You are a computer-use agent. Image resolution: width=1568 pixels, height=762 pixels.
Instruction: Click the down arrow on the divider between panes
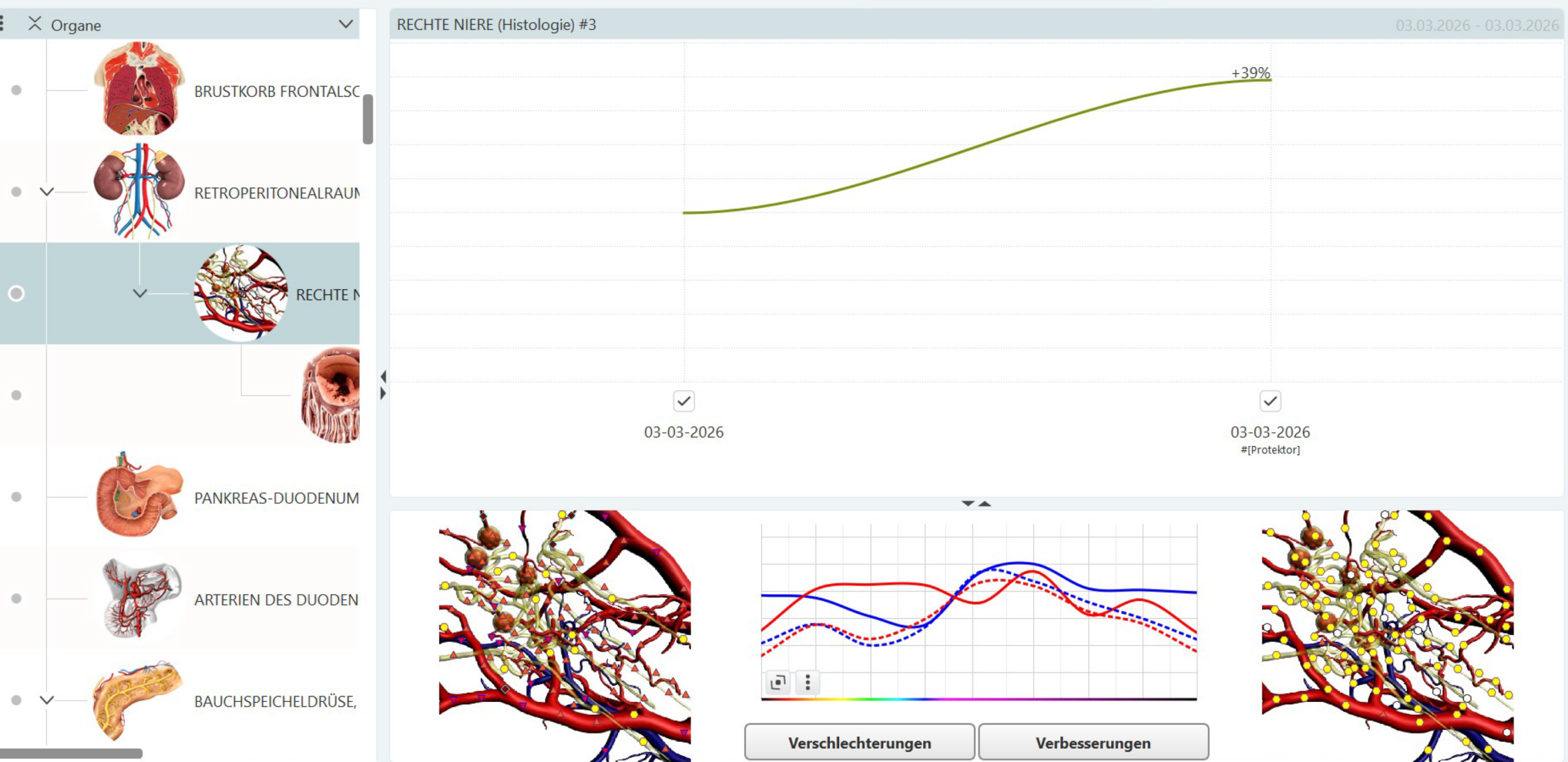click(968, 504)
